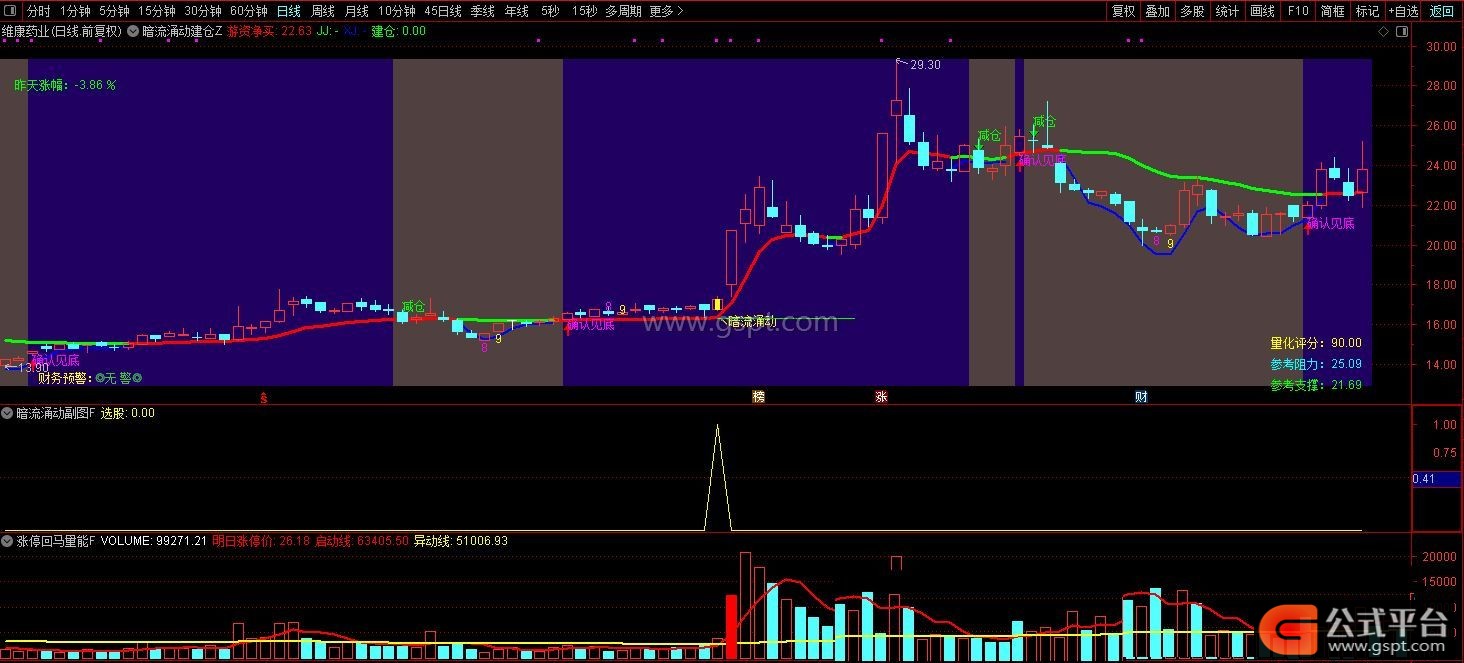Open the 多股 multi-stock view

[x=1192, y=11]
